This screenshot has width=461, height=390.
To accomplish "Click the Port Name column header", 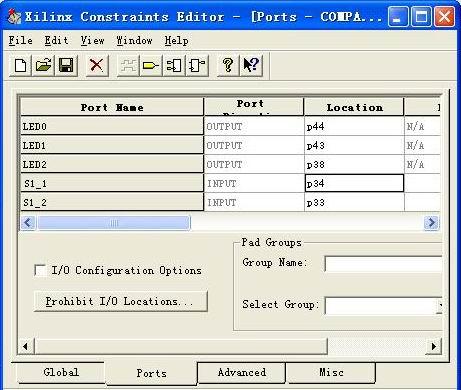I will [112, 107].
